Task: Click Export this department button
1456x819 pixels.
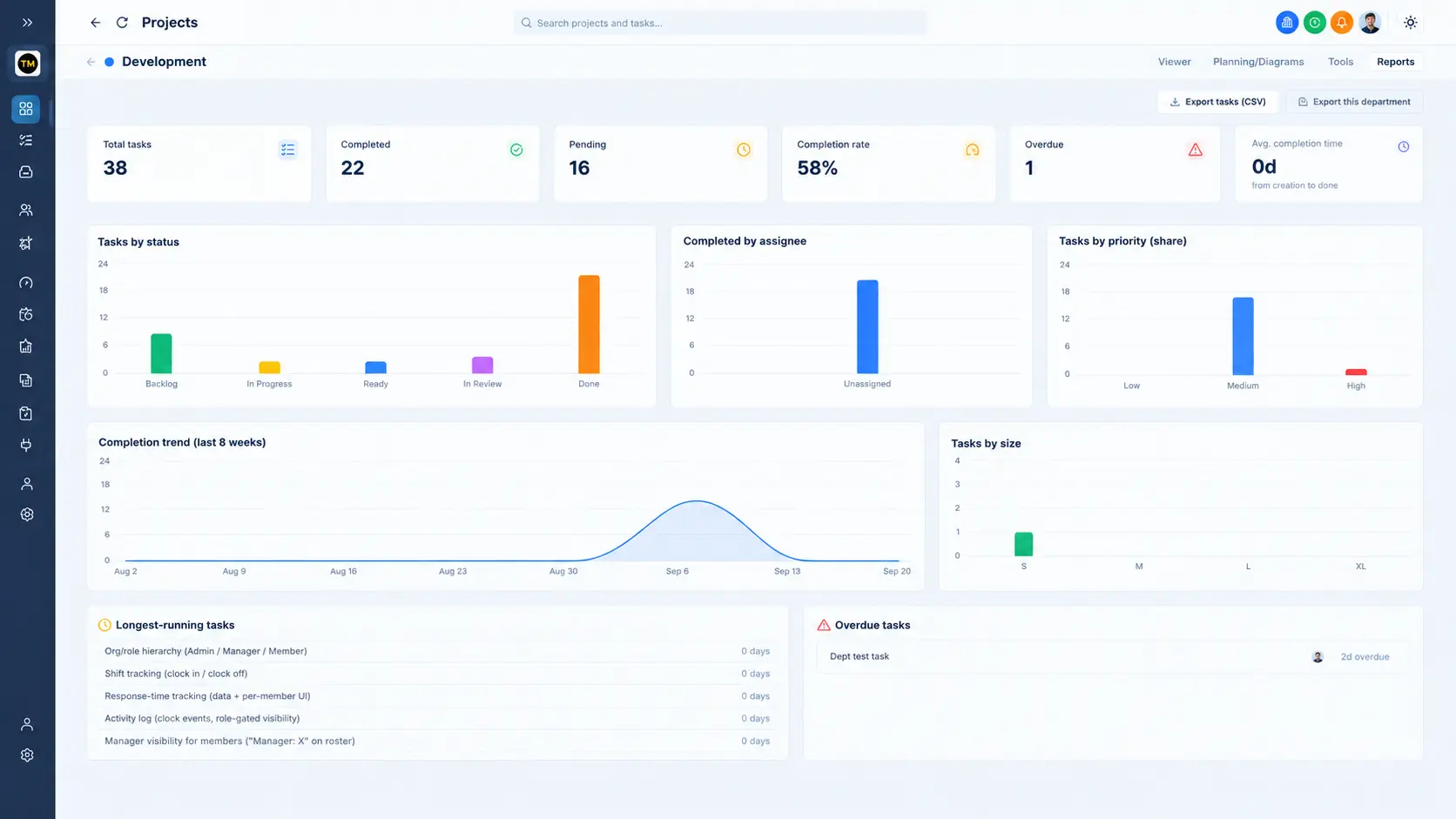Action: point(1354,102)
